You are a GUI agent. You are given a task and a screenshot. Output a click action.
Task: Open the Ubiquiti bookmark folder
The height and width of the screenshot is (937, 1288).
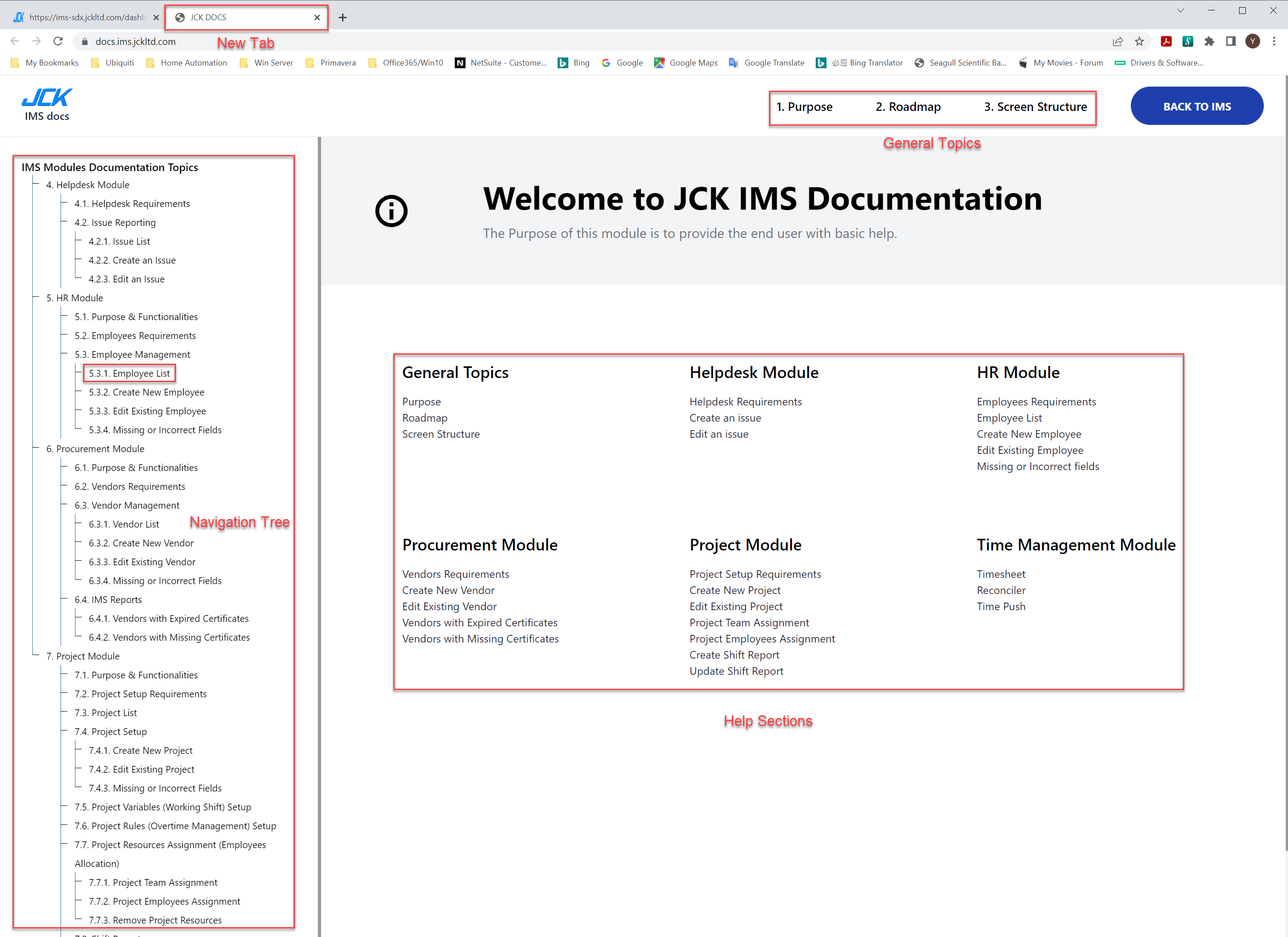click(112, 63)
